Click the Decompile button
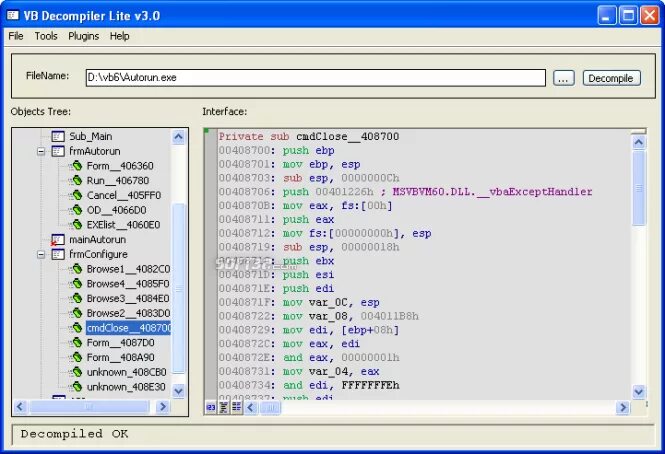665x454 pixels. [612, 78]
